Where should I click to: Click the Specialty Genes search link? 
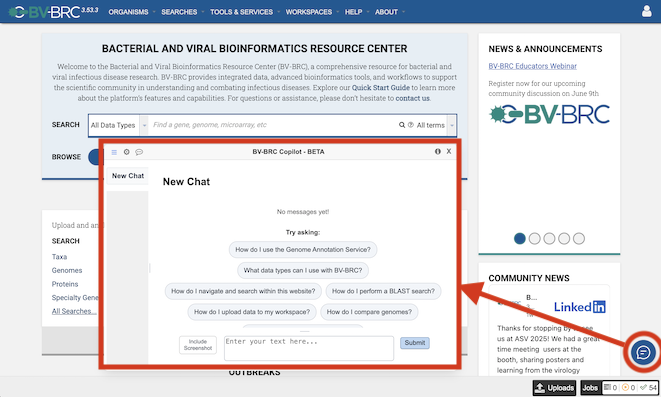(x=75, y=298)
